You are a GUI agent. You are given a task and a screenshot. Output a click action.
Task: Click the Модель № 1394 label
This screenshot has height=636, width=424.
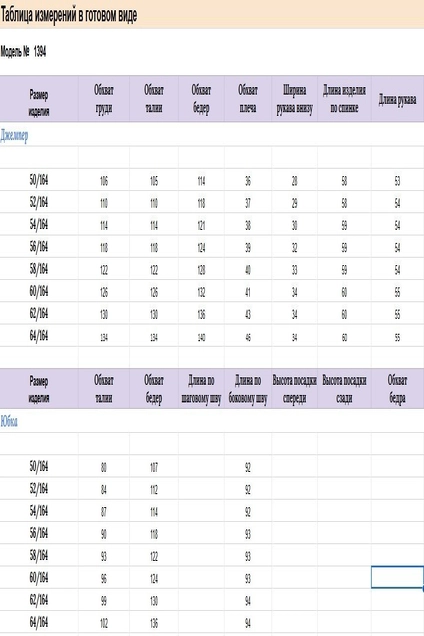[23, 52]
